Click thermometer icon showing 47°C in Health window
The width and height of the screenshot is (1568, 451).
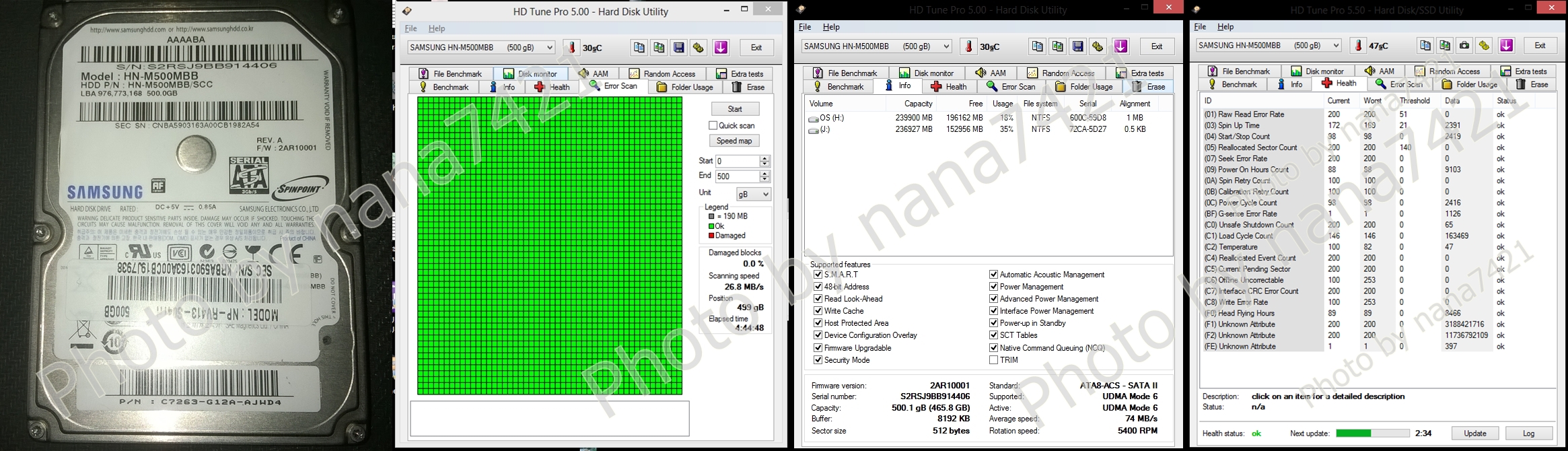tap(1359, 45)
